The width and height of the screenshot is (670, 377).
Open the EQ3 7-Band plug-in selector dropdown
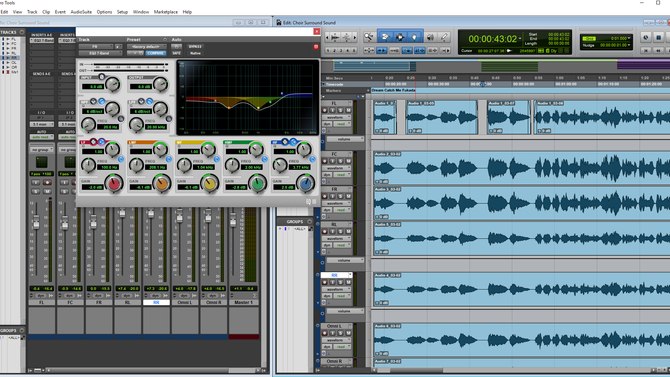100,53
